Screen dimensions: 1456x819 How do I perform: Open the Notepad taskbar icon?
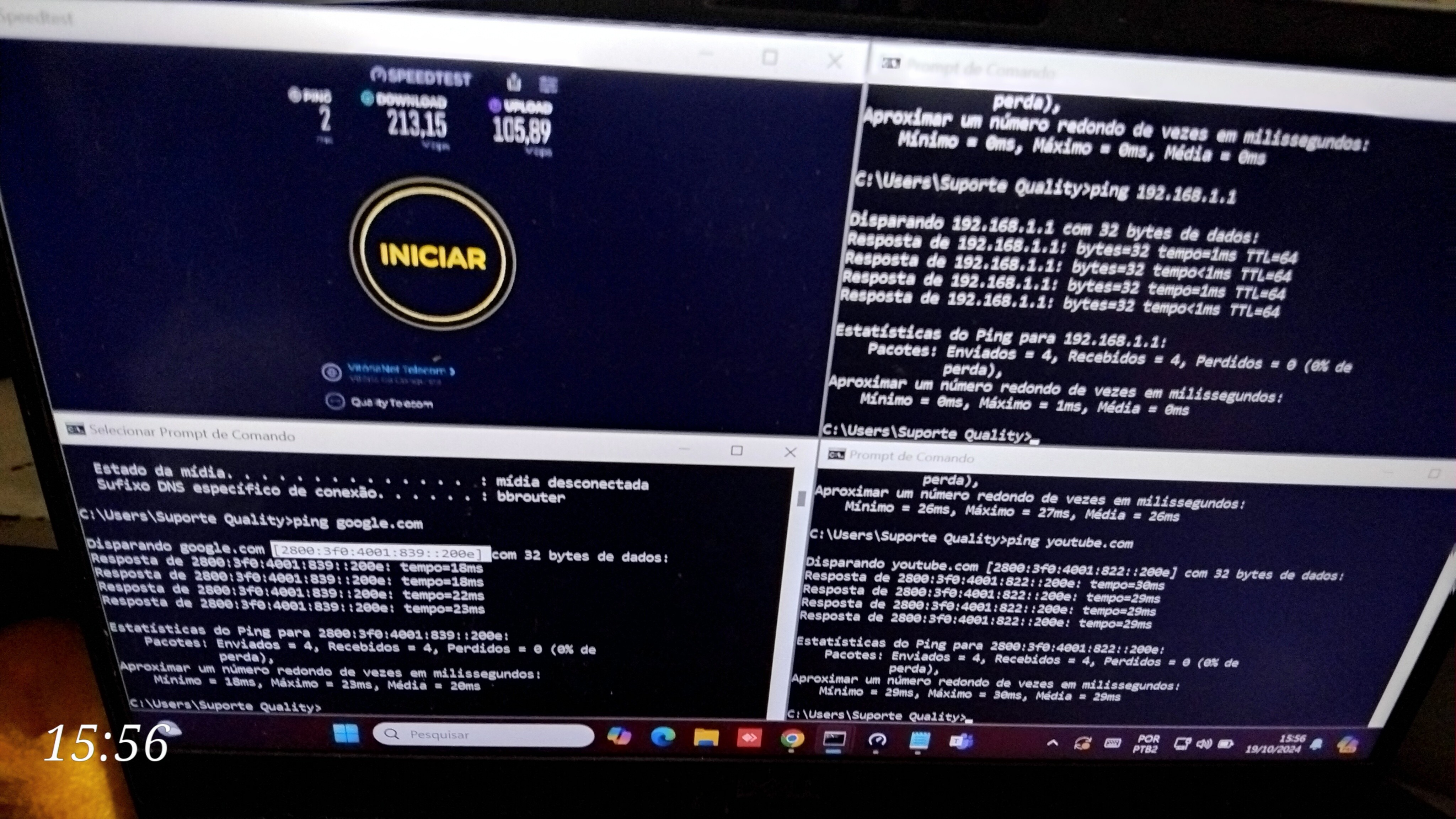click(920, 741)
